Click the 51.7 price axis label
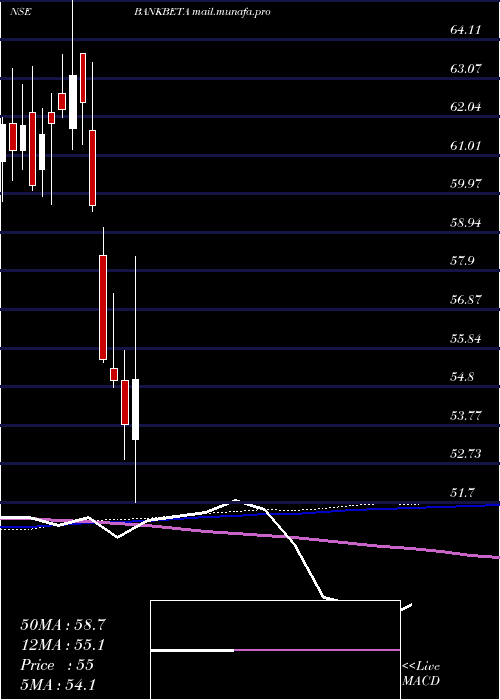 (461, 492)
